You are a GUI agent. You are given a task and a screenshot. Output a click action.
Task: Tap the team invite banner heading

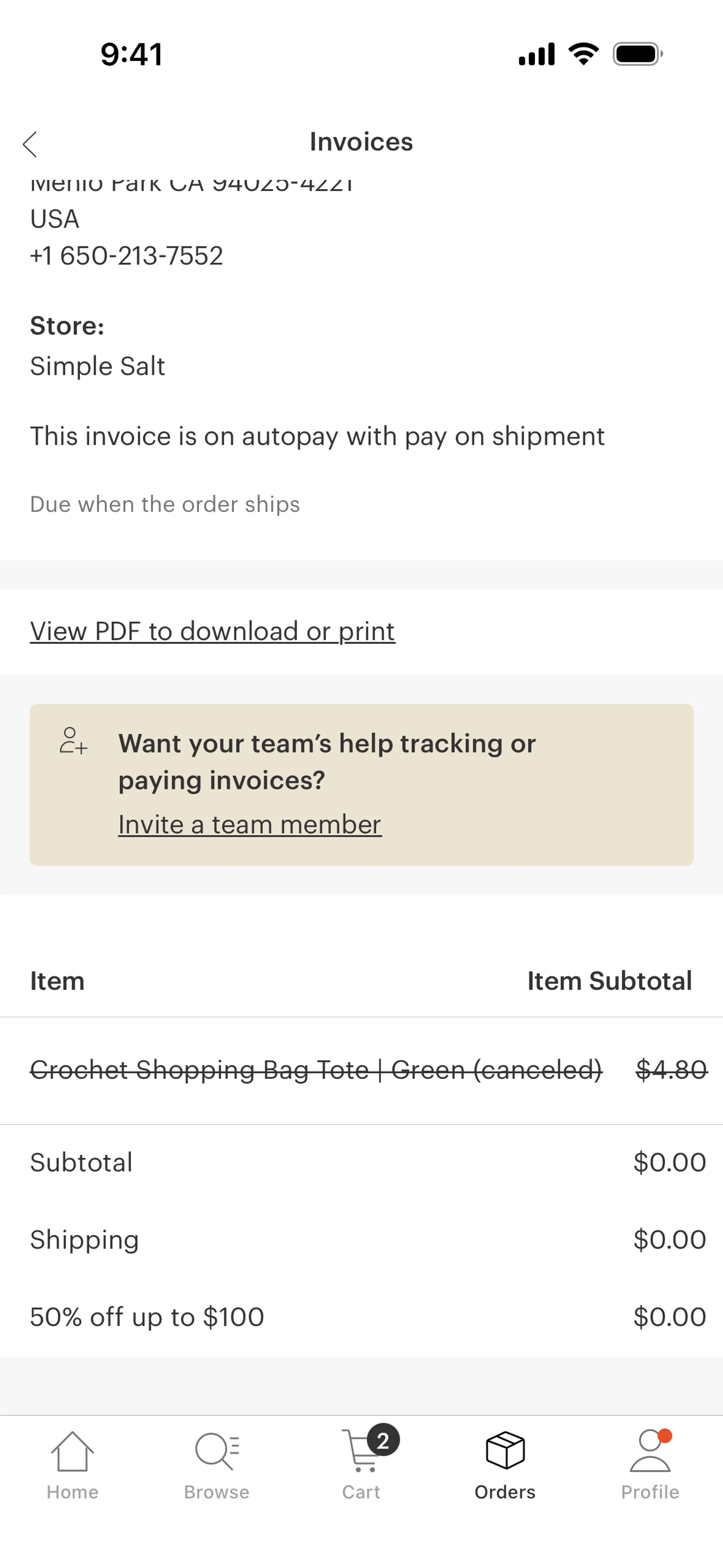tap(327, 761)
